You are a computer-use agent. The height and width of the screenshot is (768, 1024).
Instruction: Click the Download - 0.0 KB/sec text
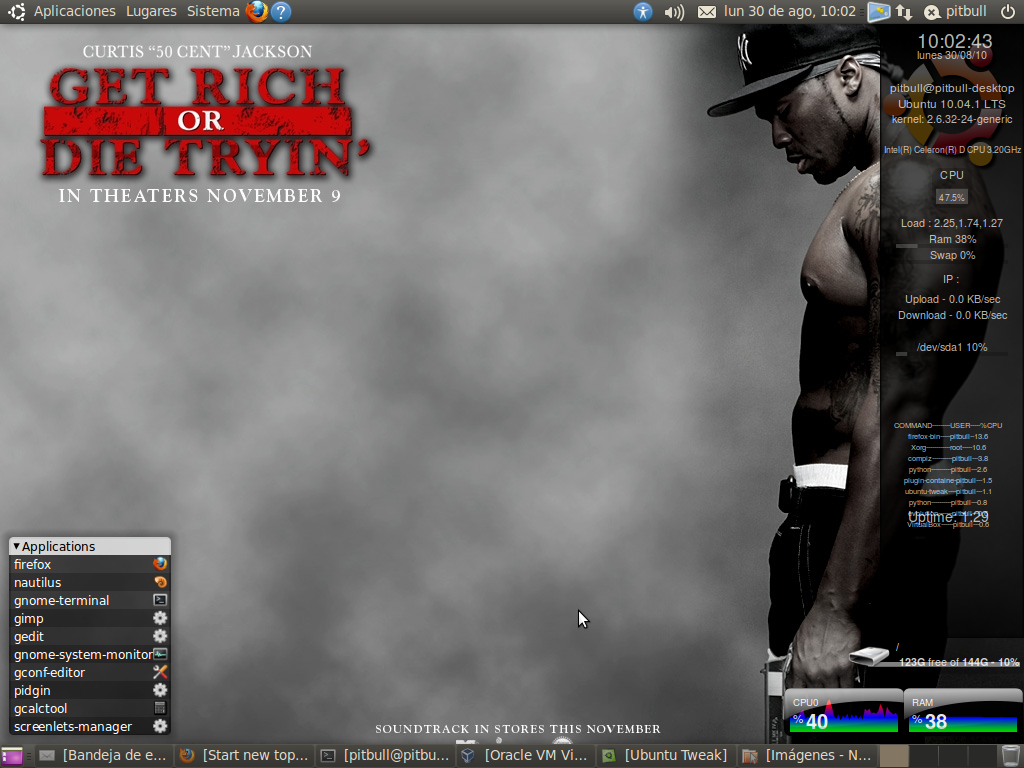coord(952,315)
